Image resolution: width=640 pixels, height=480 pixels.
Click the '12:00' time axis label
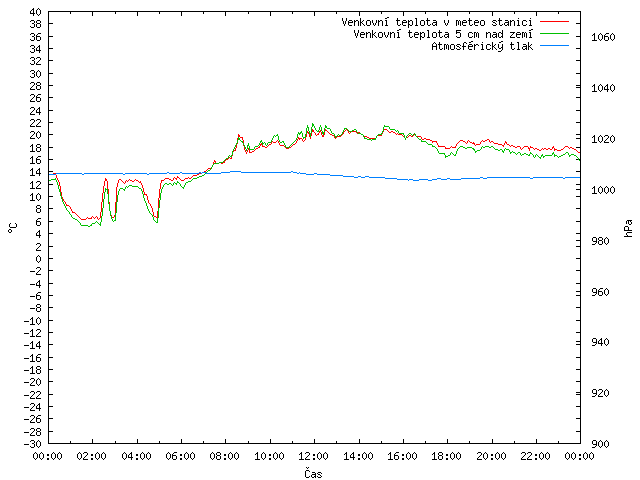point(313,456)
